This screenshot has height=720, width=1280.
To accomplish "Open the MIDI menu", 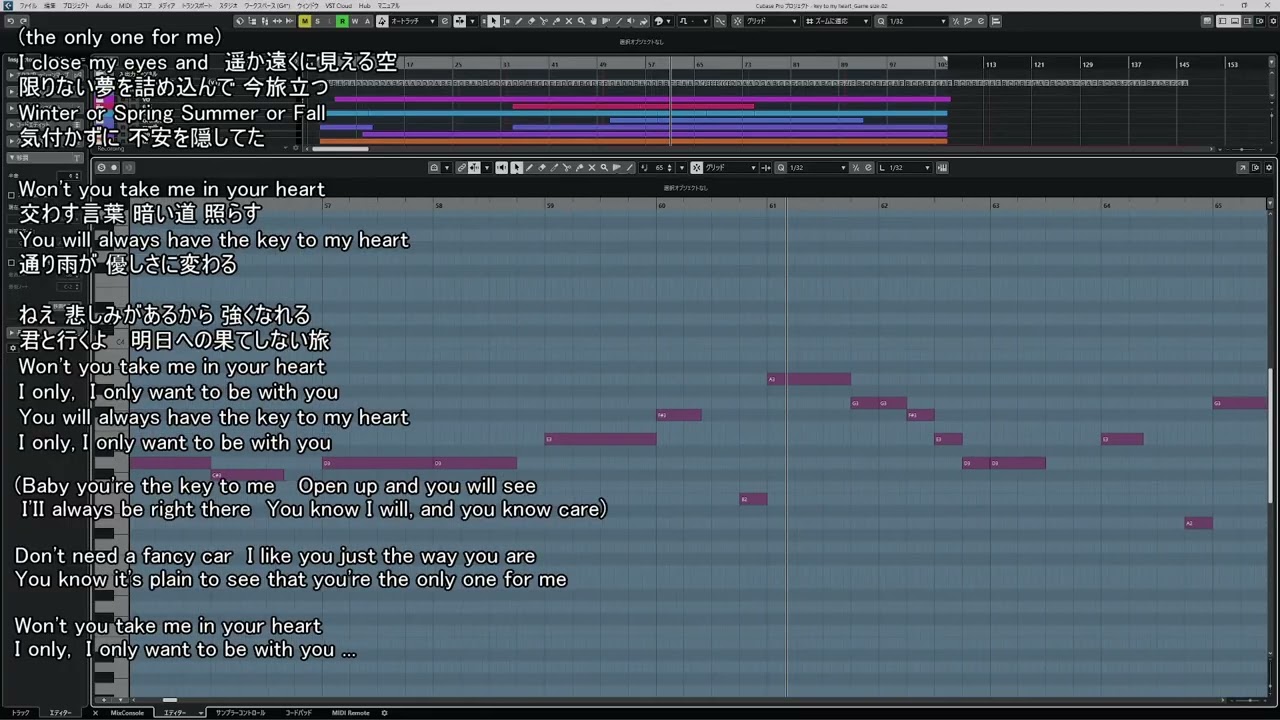I will [125, 5].
